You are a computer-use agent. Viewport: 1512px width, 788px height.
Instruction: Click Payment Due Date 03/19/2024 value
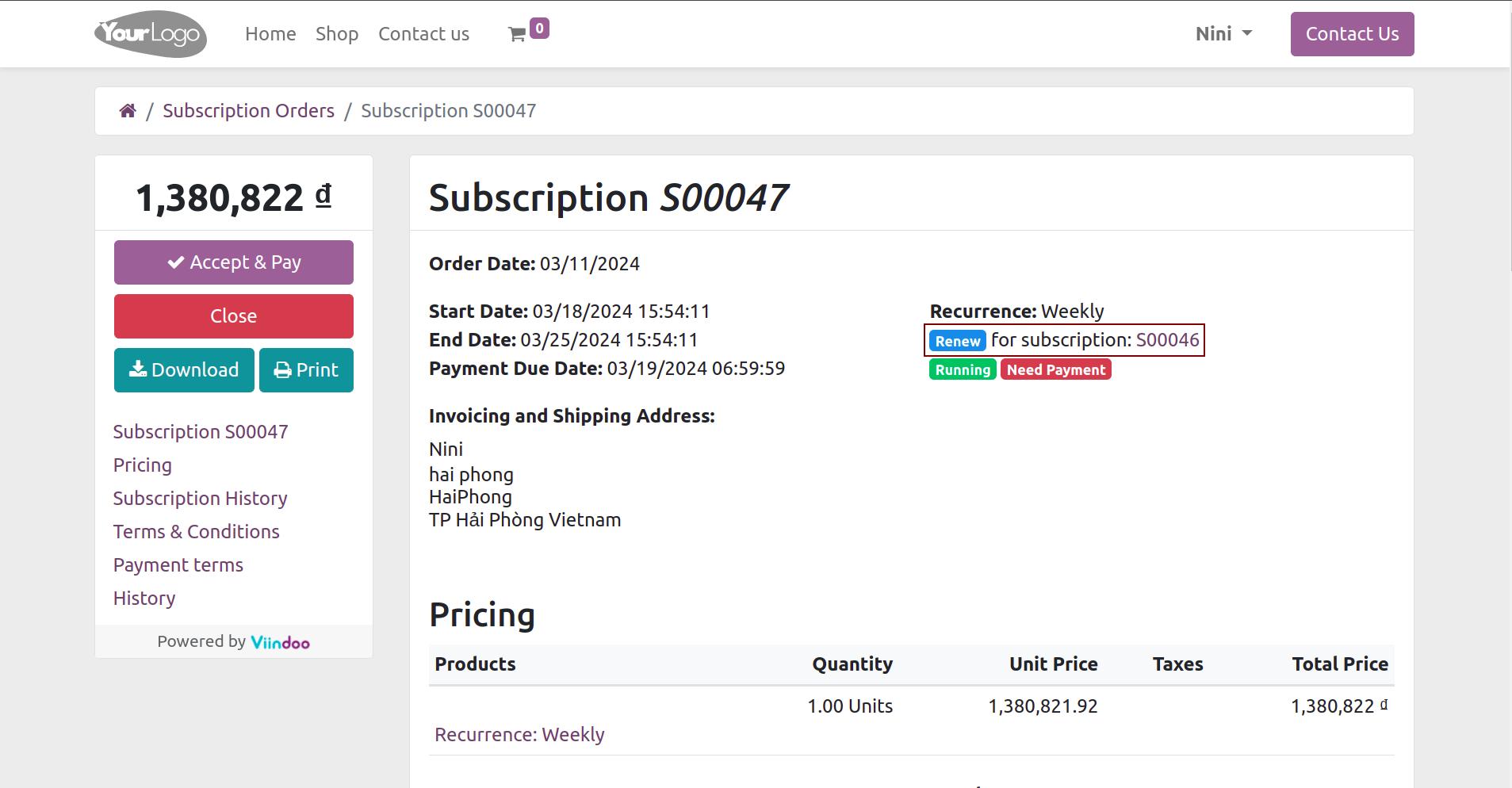click(x=696, y=369)
